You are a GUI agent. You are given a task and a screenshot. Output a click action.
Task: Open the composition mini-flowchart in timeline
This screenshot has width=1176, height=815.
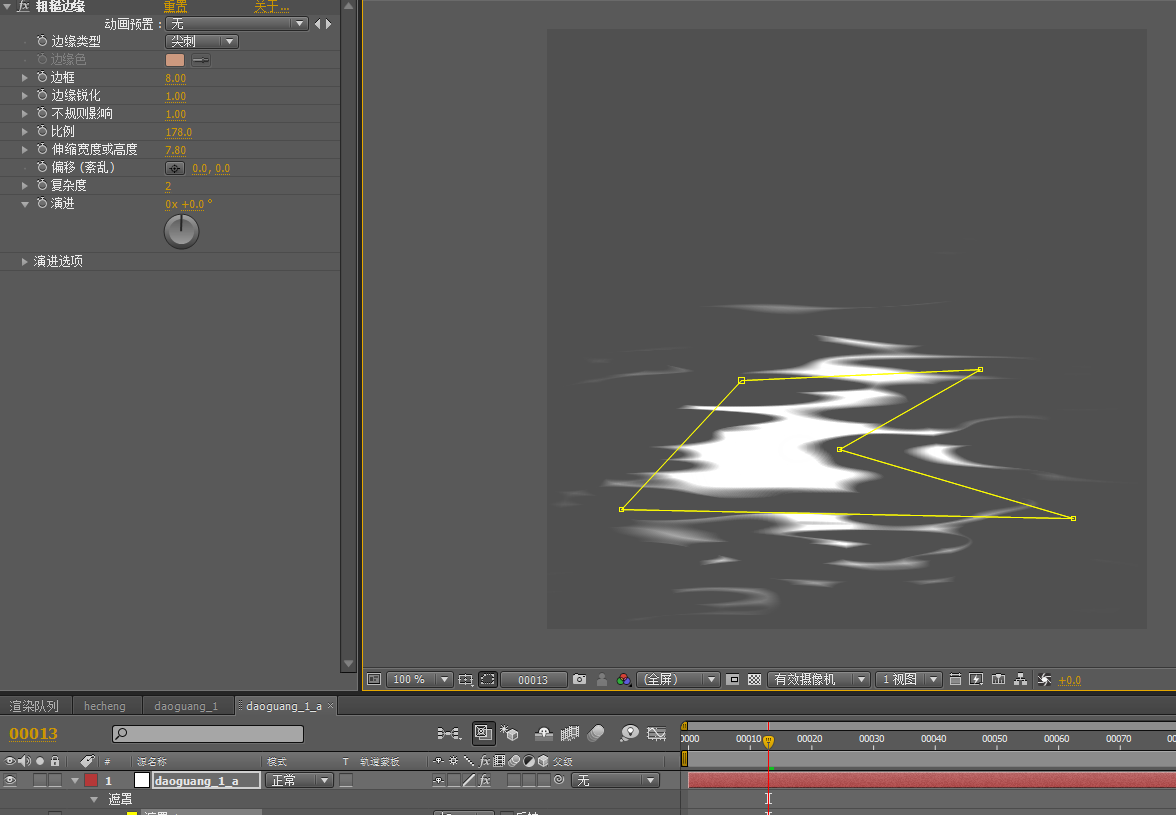point(448,733)
